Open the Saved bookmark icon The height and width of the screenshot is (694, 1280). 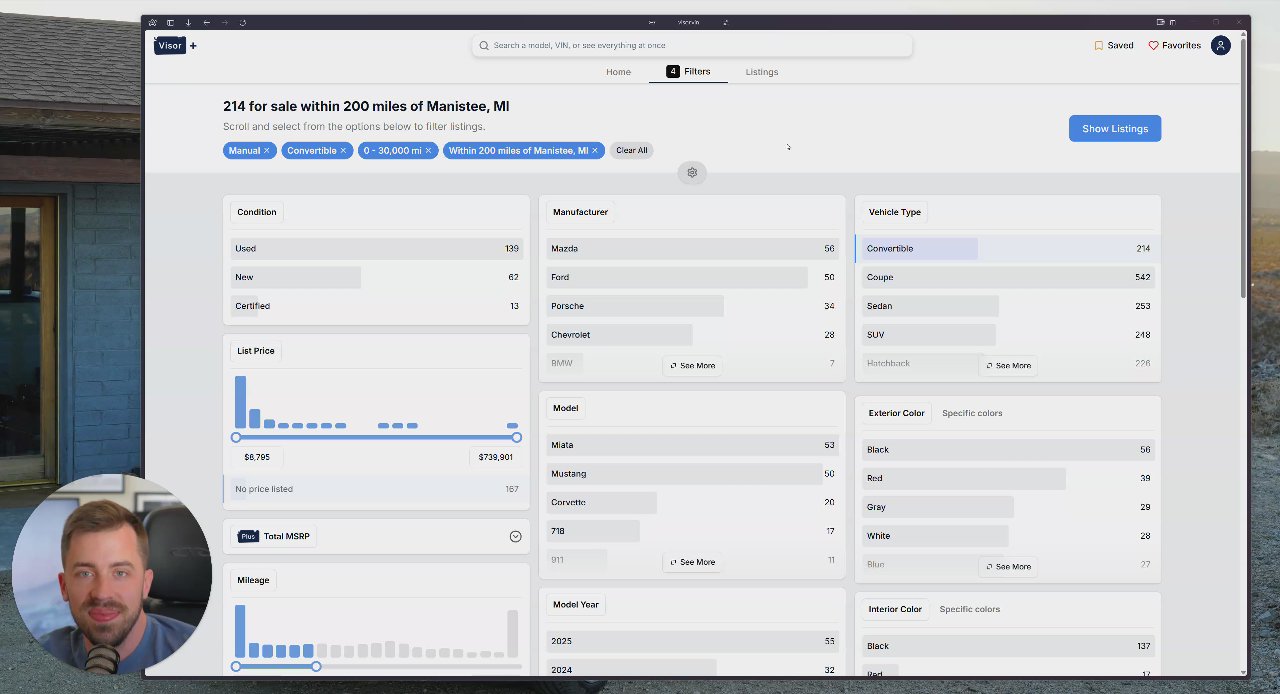1098,45
